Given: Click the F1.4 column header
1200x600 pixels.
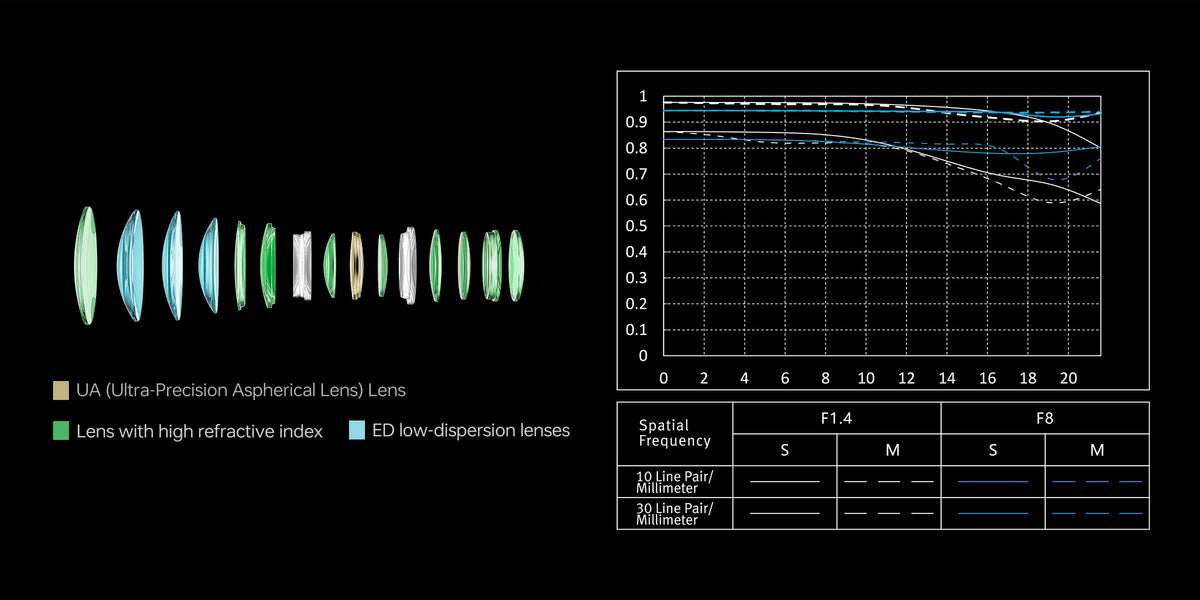Looking at the screenshot, I should point(836,418).
